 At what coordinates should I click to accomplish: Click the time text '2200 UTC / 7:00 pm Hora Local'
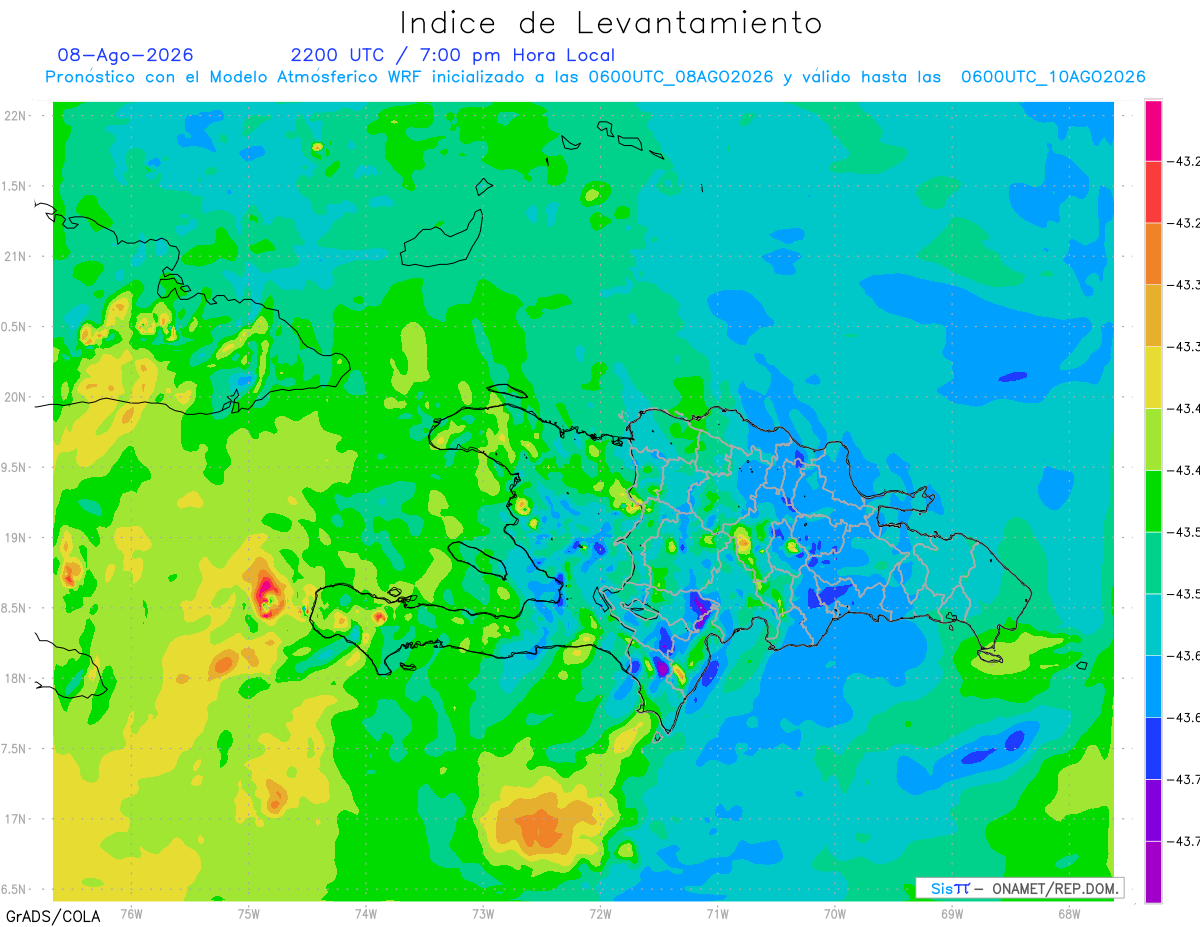click(x=453, y=55)
